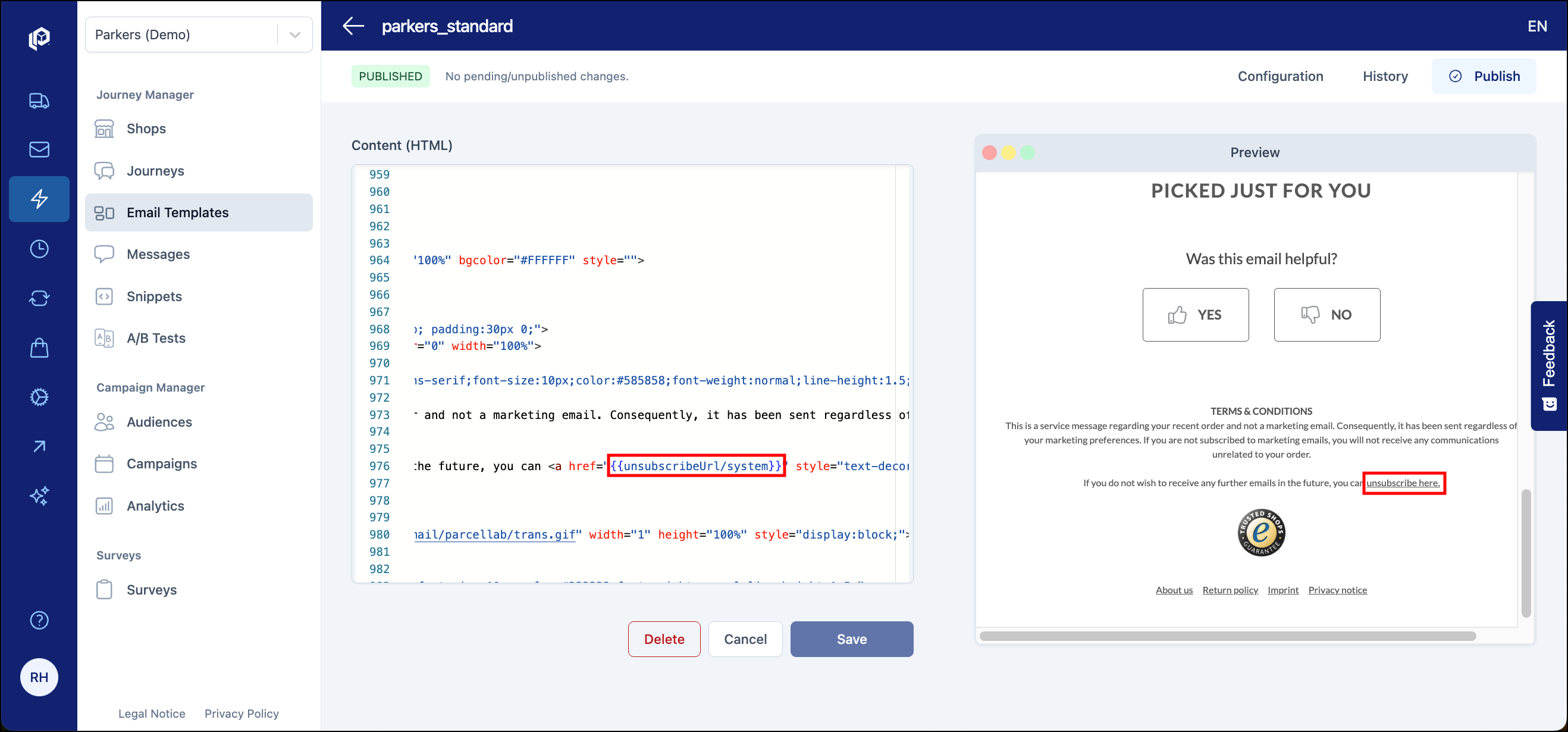This screenshot has height=732, width=1568.
Task: Click the highlighted lightning bolt sidebar icon
Action: click(39, 199)
